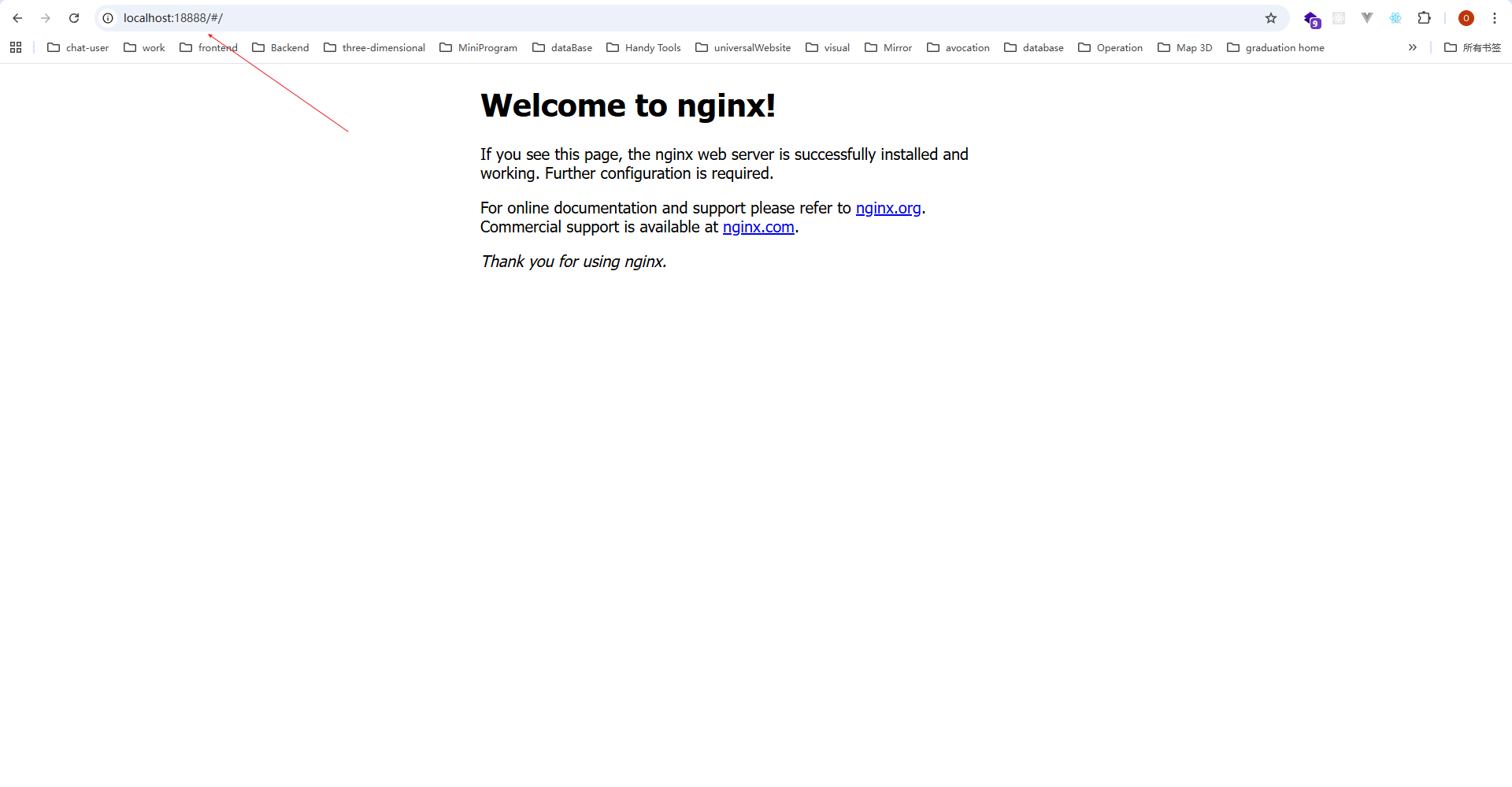Open the purple extension with badge 9
The image size is (1512, 787).
tap(1311, 19)
